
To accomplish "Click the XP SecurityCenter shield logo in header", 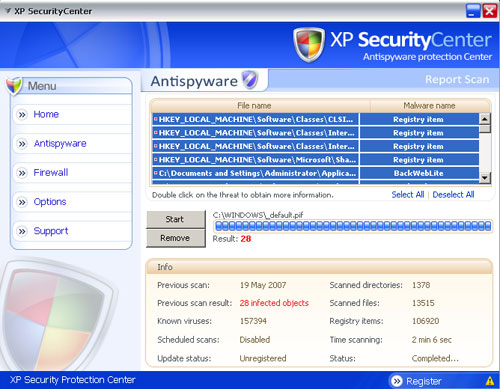I will point(309,45).
